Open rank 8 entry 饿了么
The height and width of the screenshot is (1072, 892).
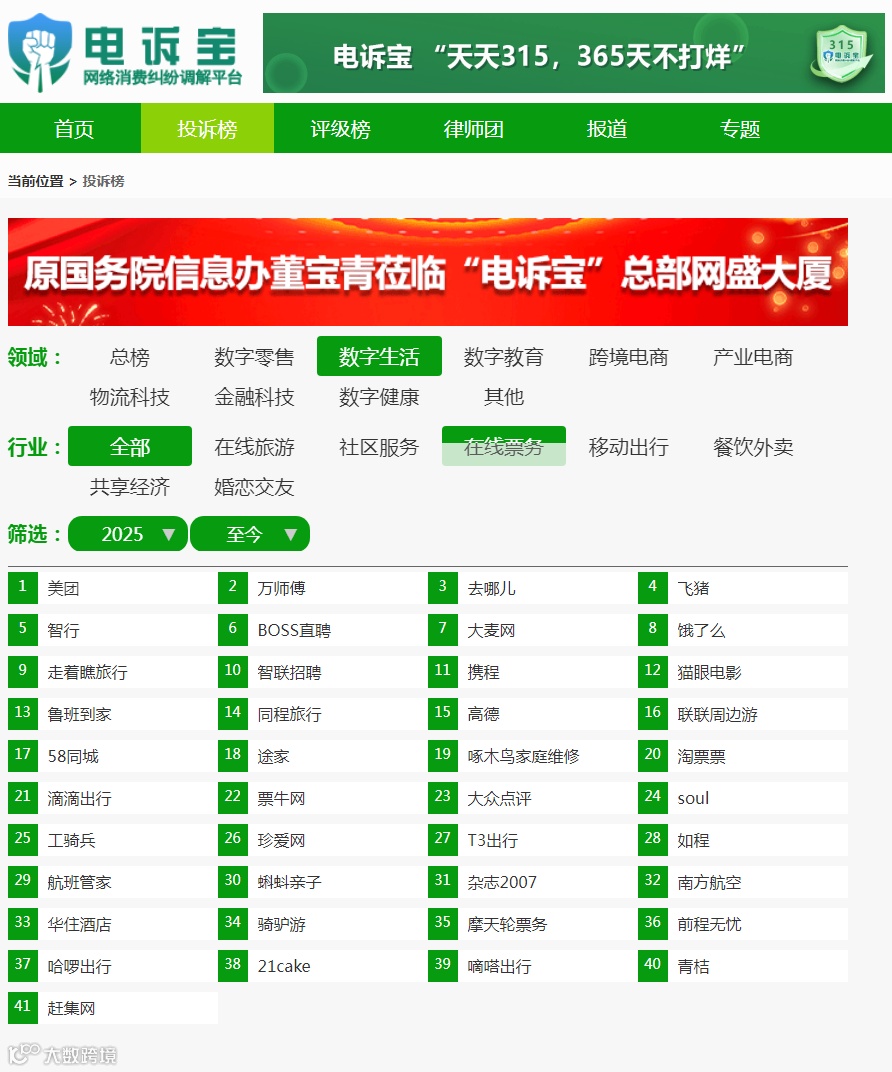pos(743,630)
